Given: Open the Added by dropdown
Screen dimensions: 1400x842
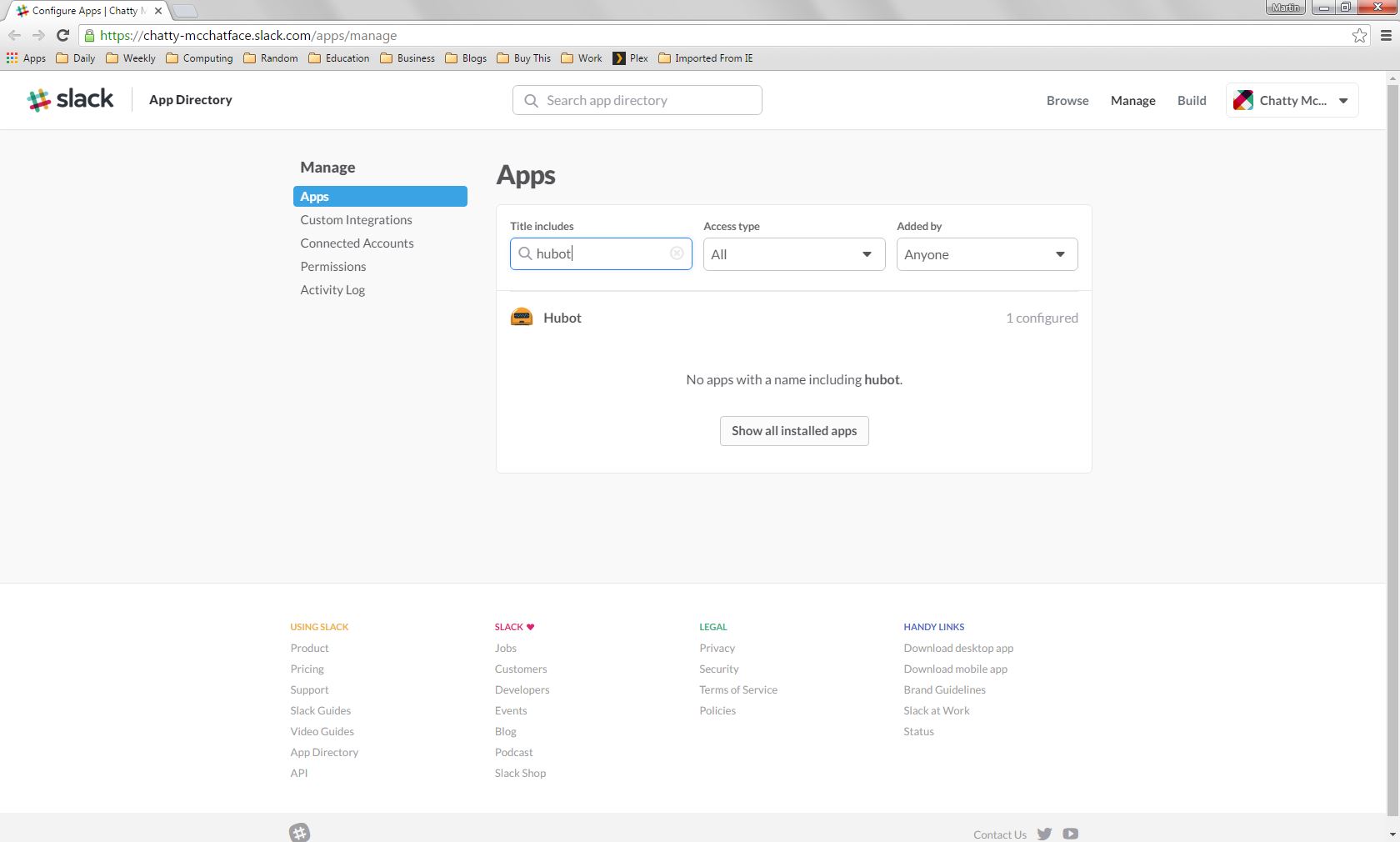Looking at the screenshot, I should [987, 254].
